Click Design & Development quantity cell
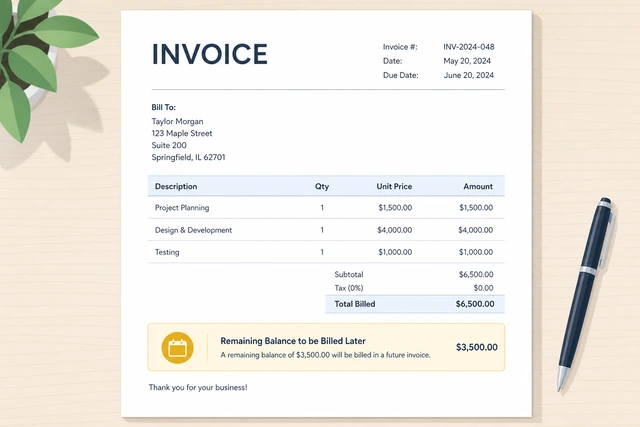This screenshot has height=427, width=640. (322, 230)
